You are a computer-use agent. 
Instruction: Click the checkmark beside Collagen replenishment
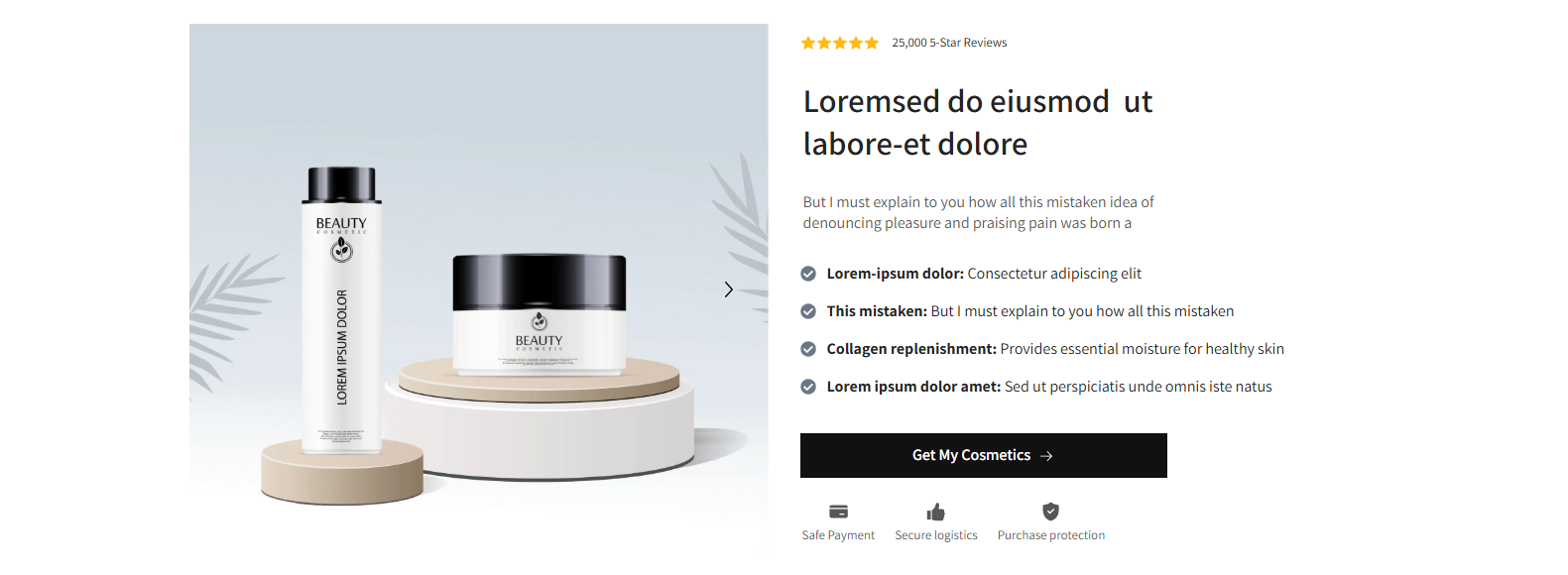808,349
